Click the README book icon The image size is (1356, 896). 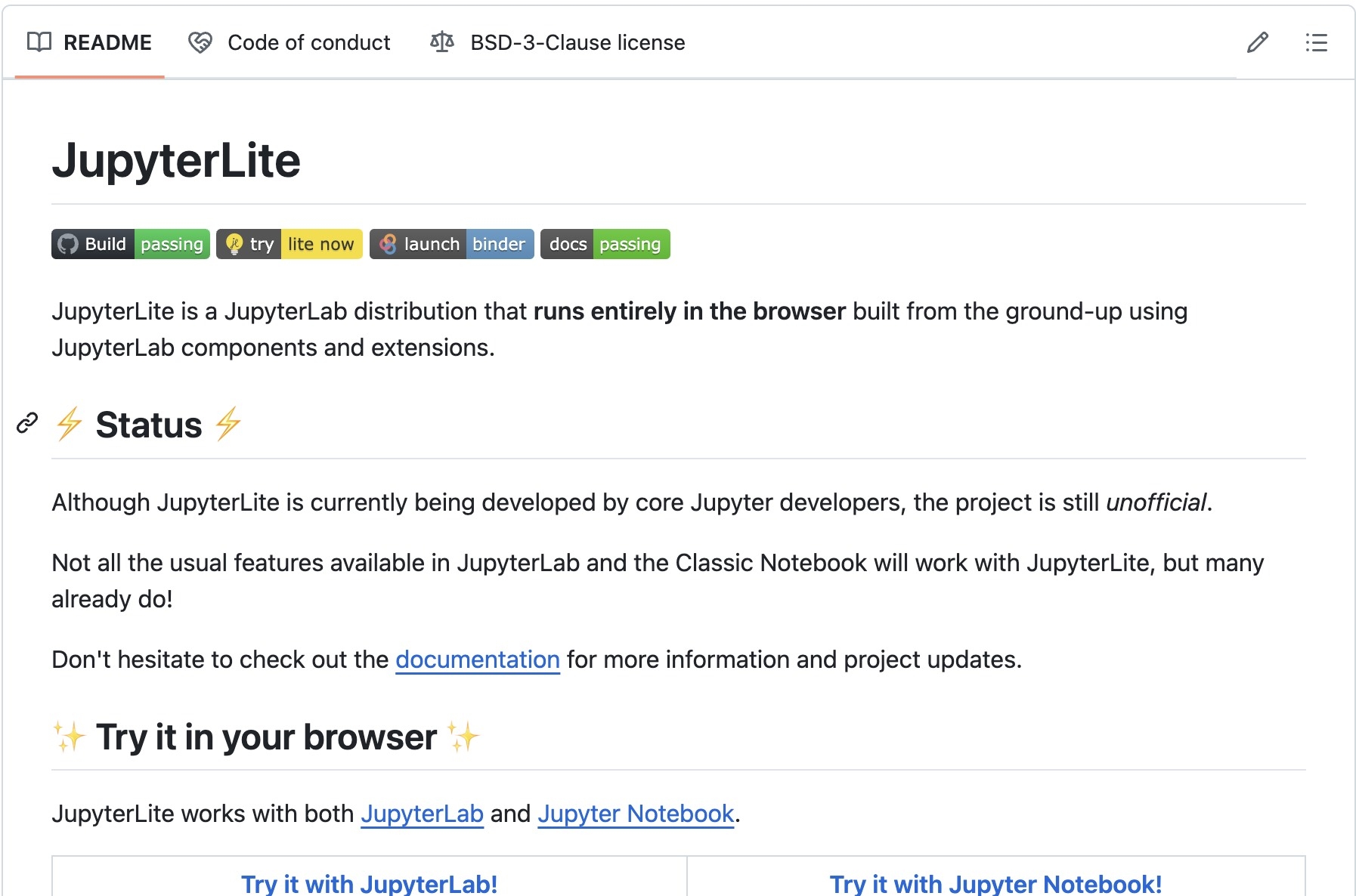coord(39,42)
